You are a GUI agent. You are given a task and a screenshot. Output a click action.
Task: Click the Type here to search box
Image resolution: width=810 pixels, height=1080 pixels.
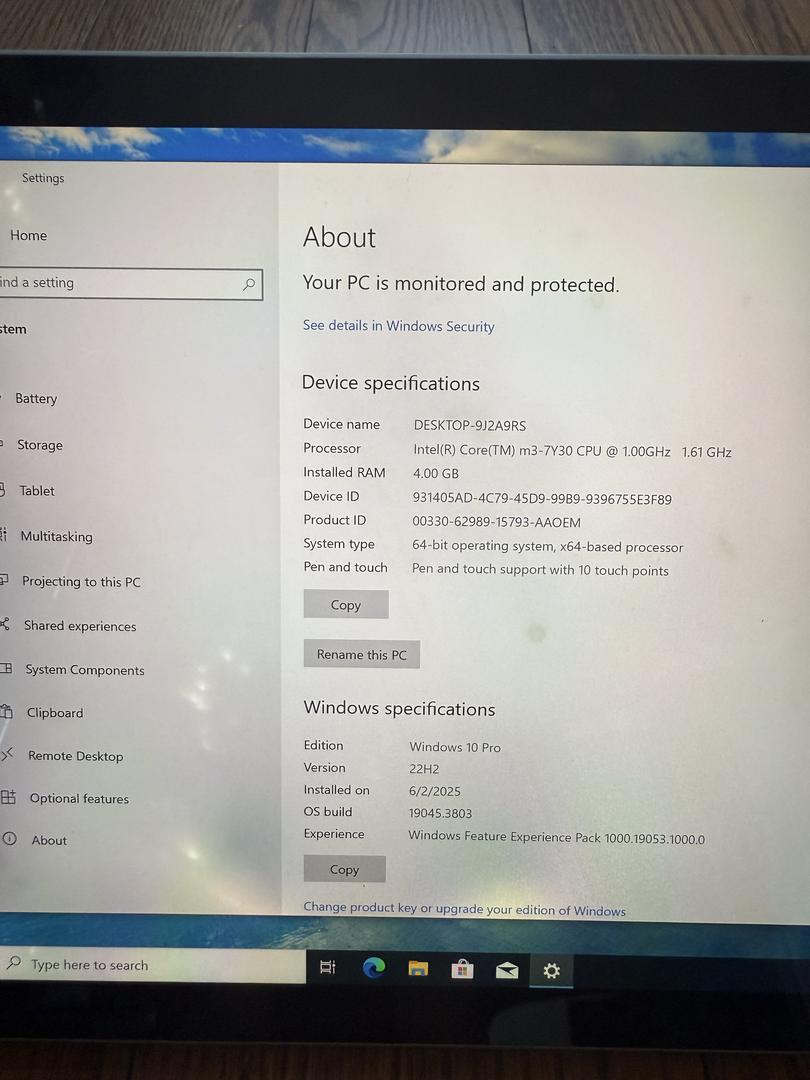coord(153,965)
